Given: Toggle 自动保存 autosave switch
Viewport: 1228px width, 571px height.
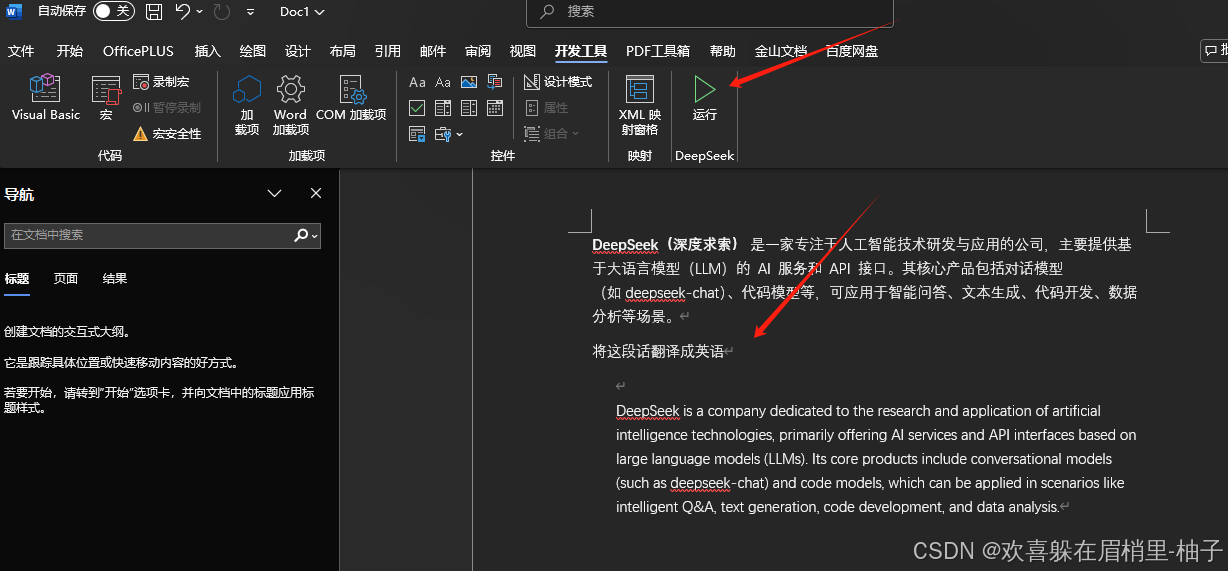Looking at the screenshot, I should (x=114, y=11).
